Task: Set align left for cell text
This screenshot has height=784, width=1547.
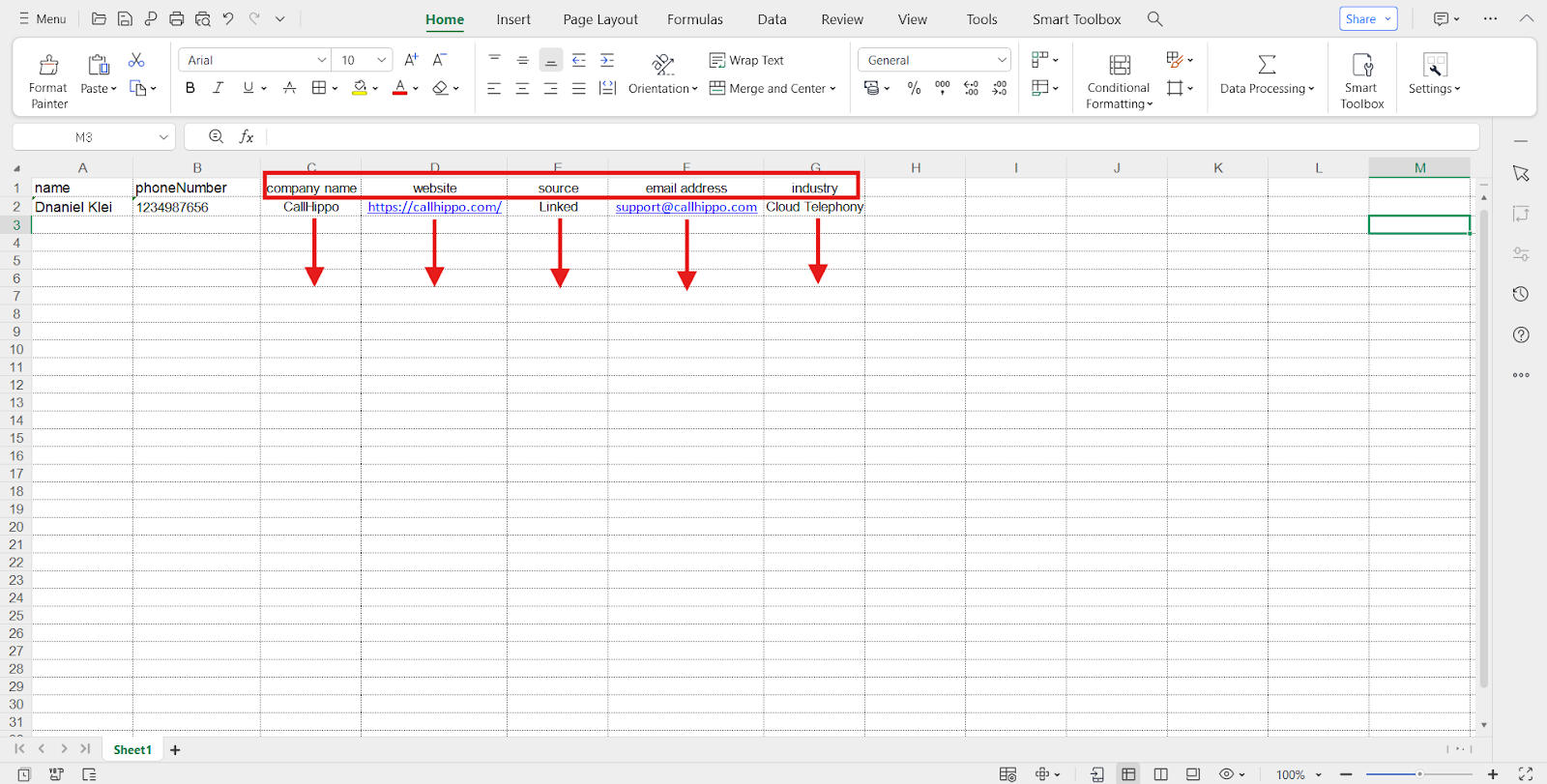Action: click(x=494, y=88)
